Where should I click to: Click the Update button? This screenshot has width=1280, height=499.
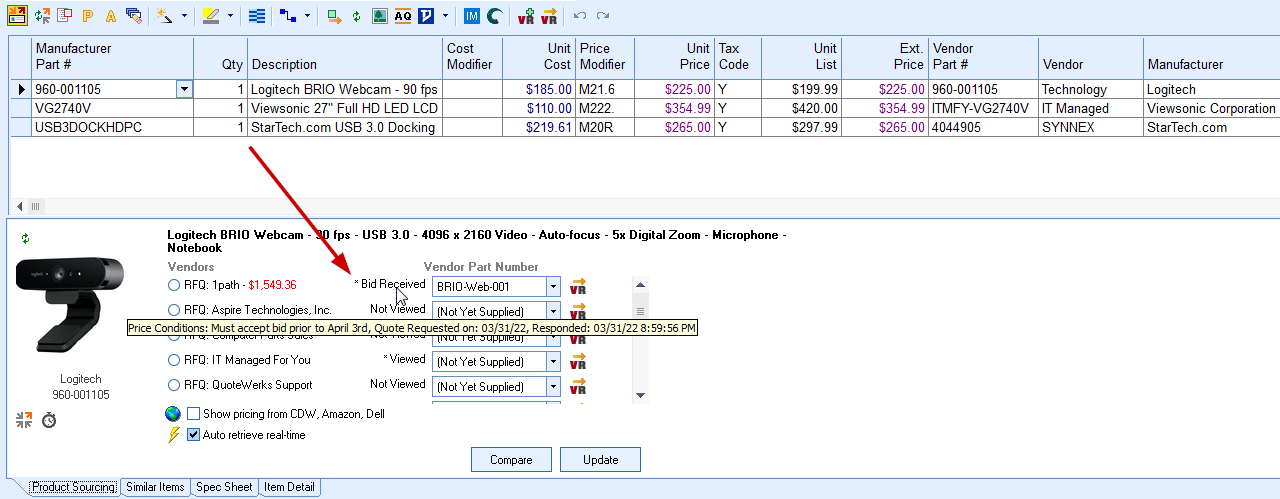point(600,460)
